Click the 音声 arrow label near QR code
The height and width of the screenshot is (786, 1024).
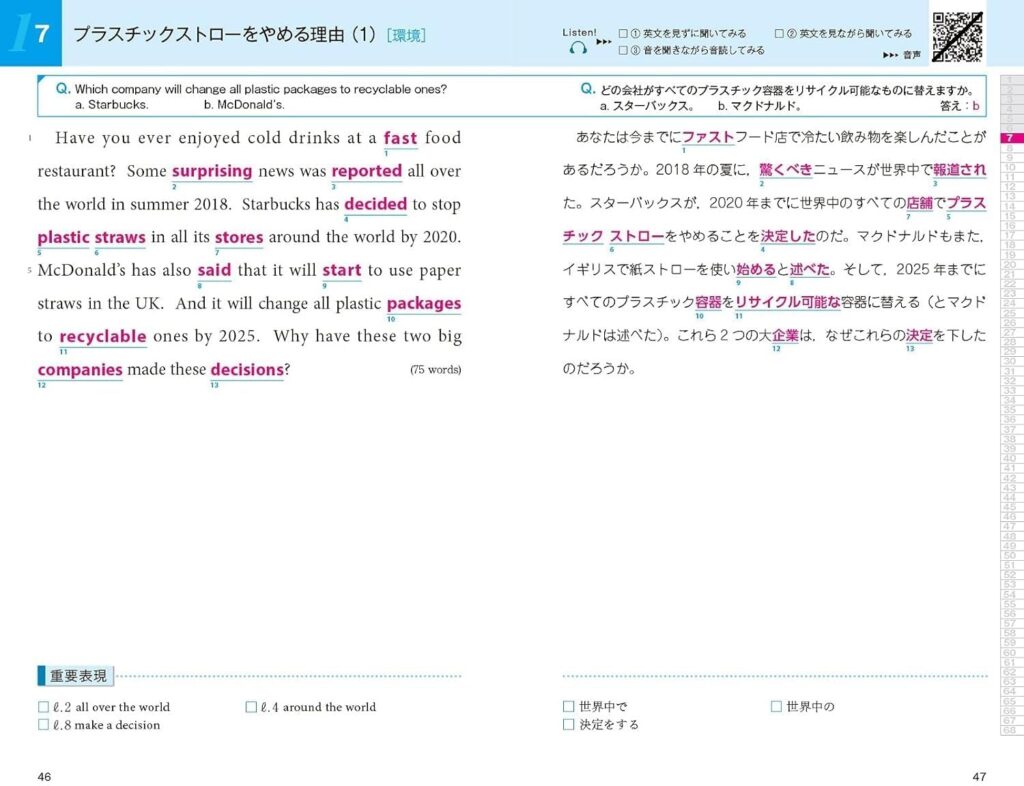coord(901,55)
